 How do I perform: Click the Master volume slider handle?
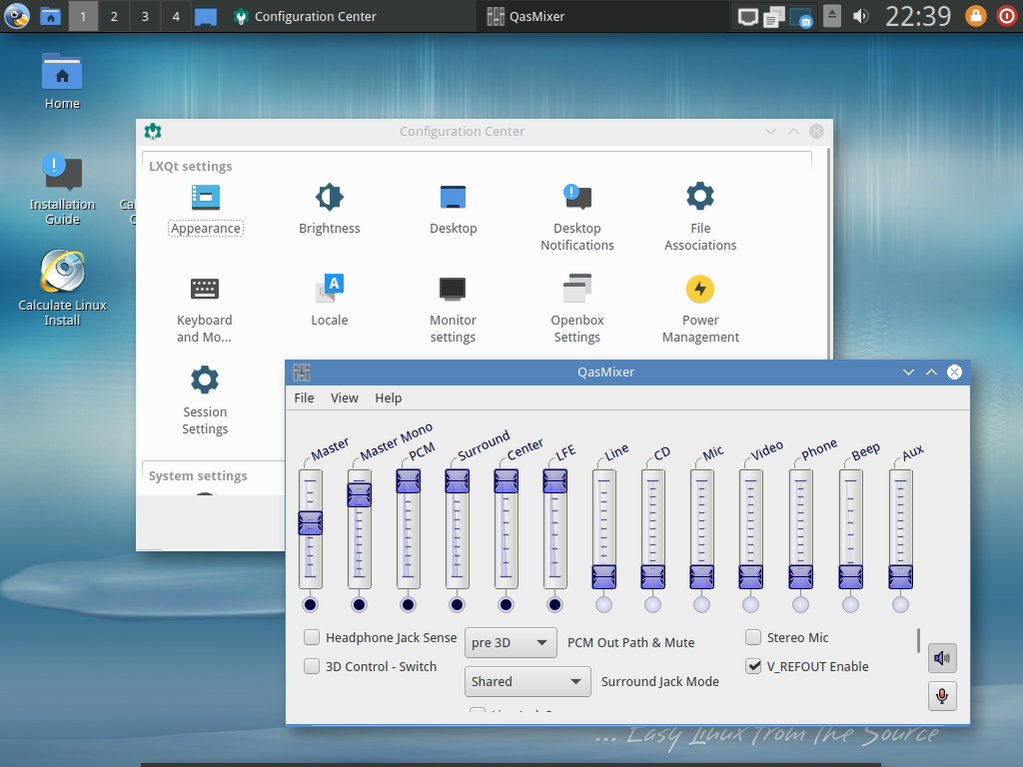click(310, 522)
